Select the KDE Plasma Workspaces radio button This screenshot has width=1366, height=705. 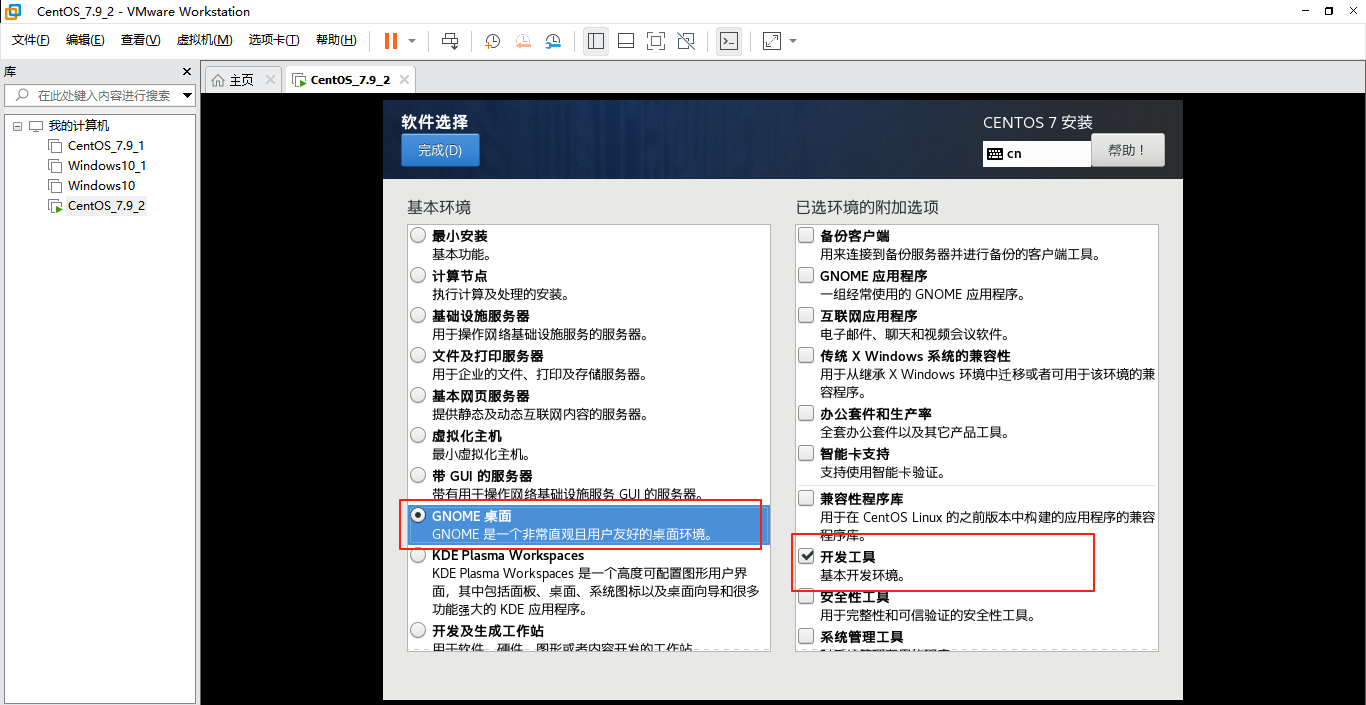(x=418, y=555)
